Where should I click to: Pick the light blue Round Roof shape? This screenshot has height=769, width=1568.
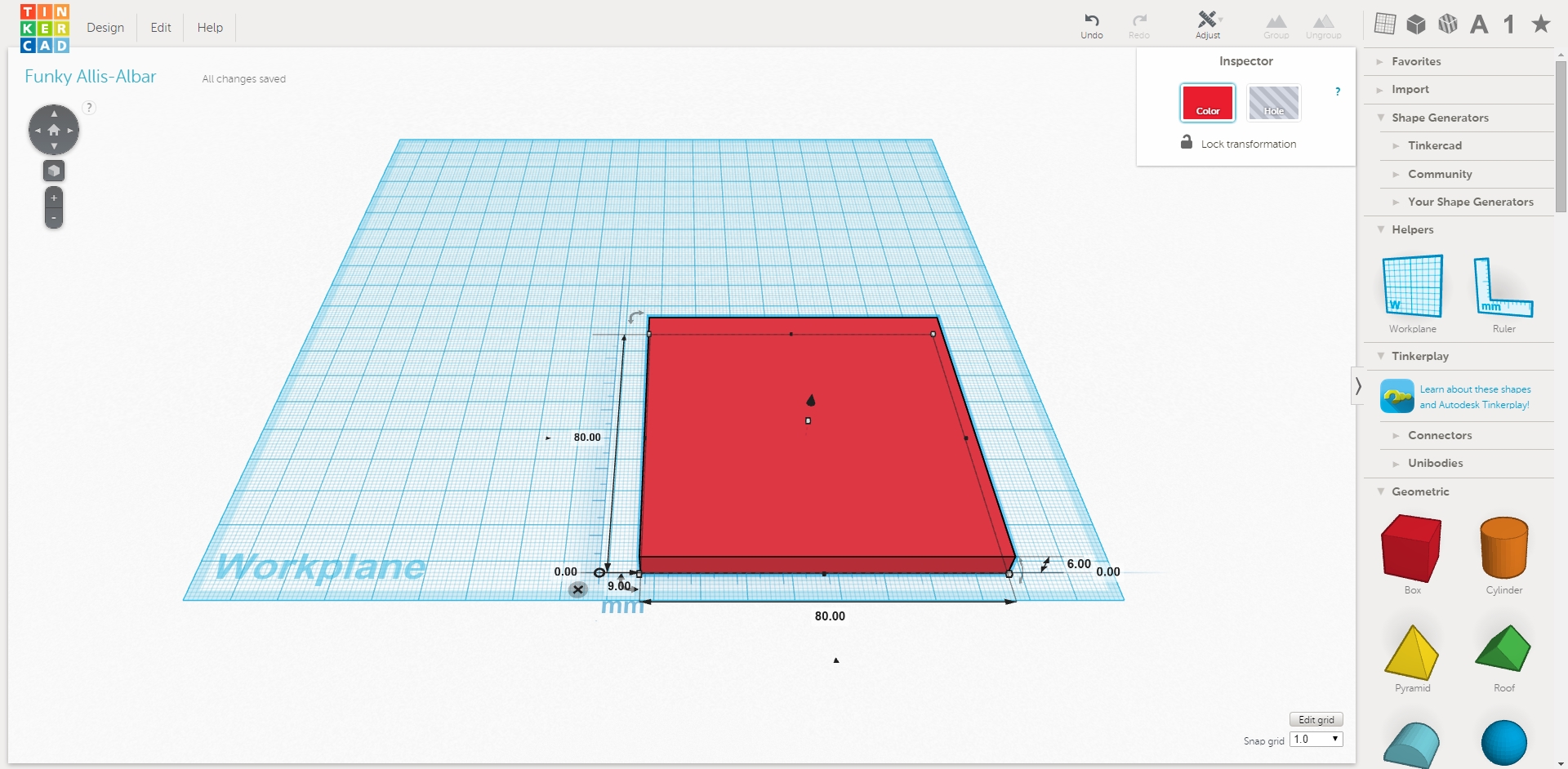point(1412,745)
